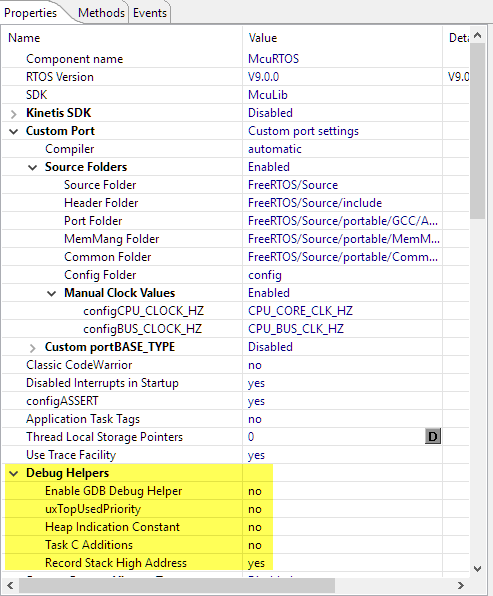This screenshot has width=493, height=596.
Task: Edit the configBUS_CLOCK_HZ value CPU_BUS_CLK_HZ
Action: 296,329
